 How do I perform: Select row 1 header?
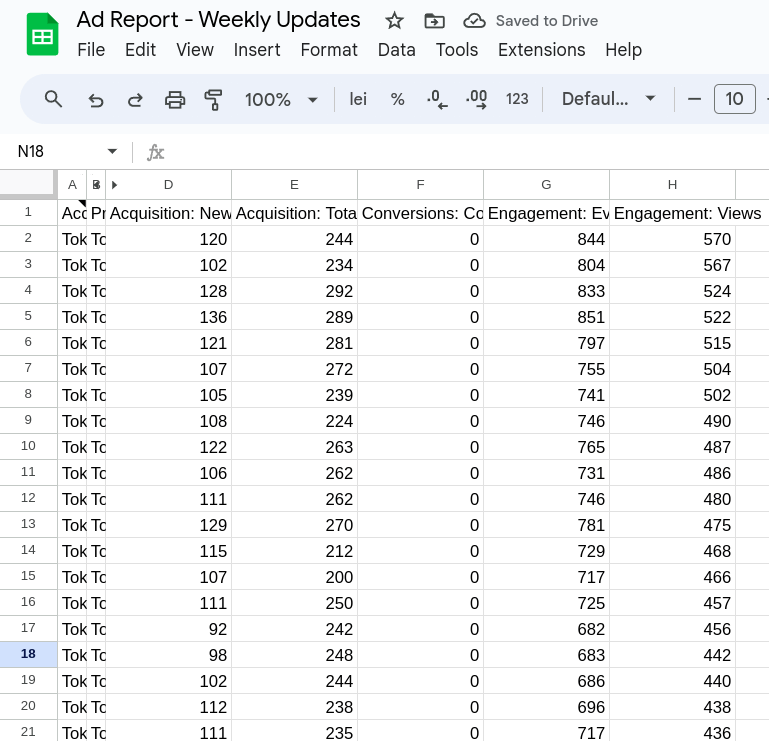click(x=28, y=212)
